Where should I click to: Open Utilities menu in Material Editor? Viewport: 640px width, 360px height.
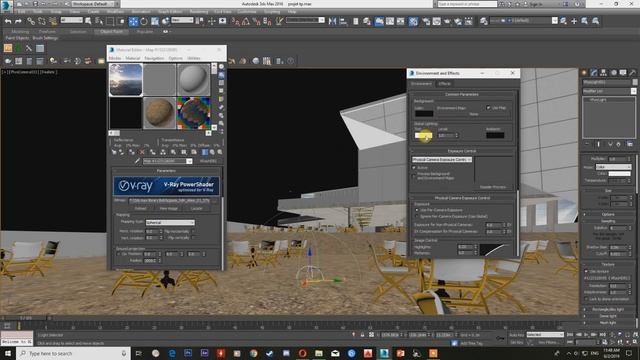pyautogui.click(x=194, y=58)
